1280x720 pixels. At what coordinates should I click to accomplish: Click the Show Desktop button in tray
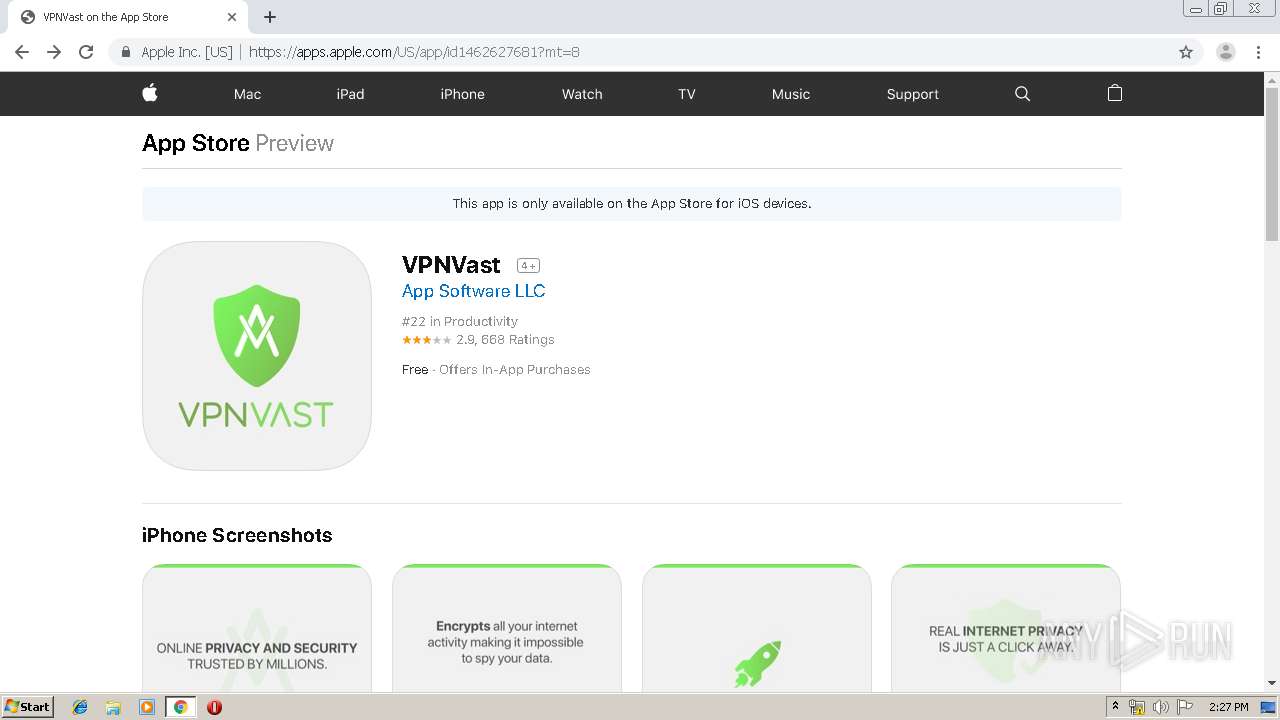tap(1269, 707)
